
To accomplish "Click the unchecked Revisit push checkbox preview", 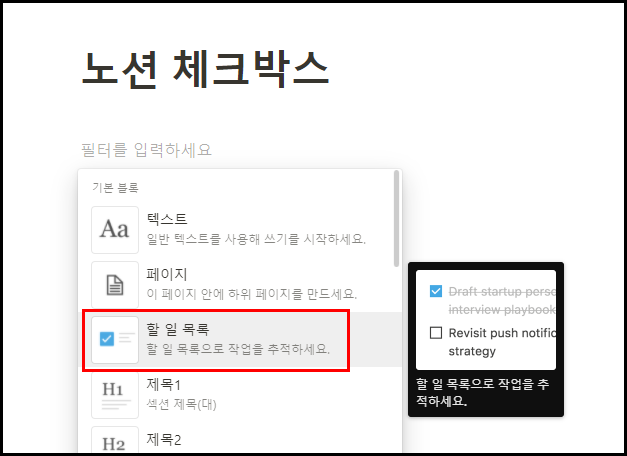I will [436, 333].
